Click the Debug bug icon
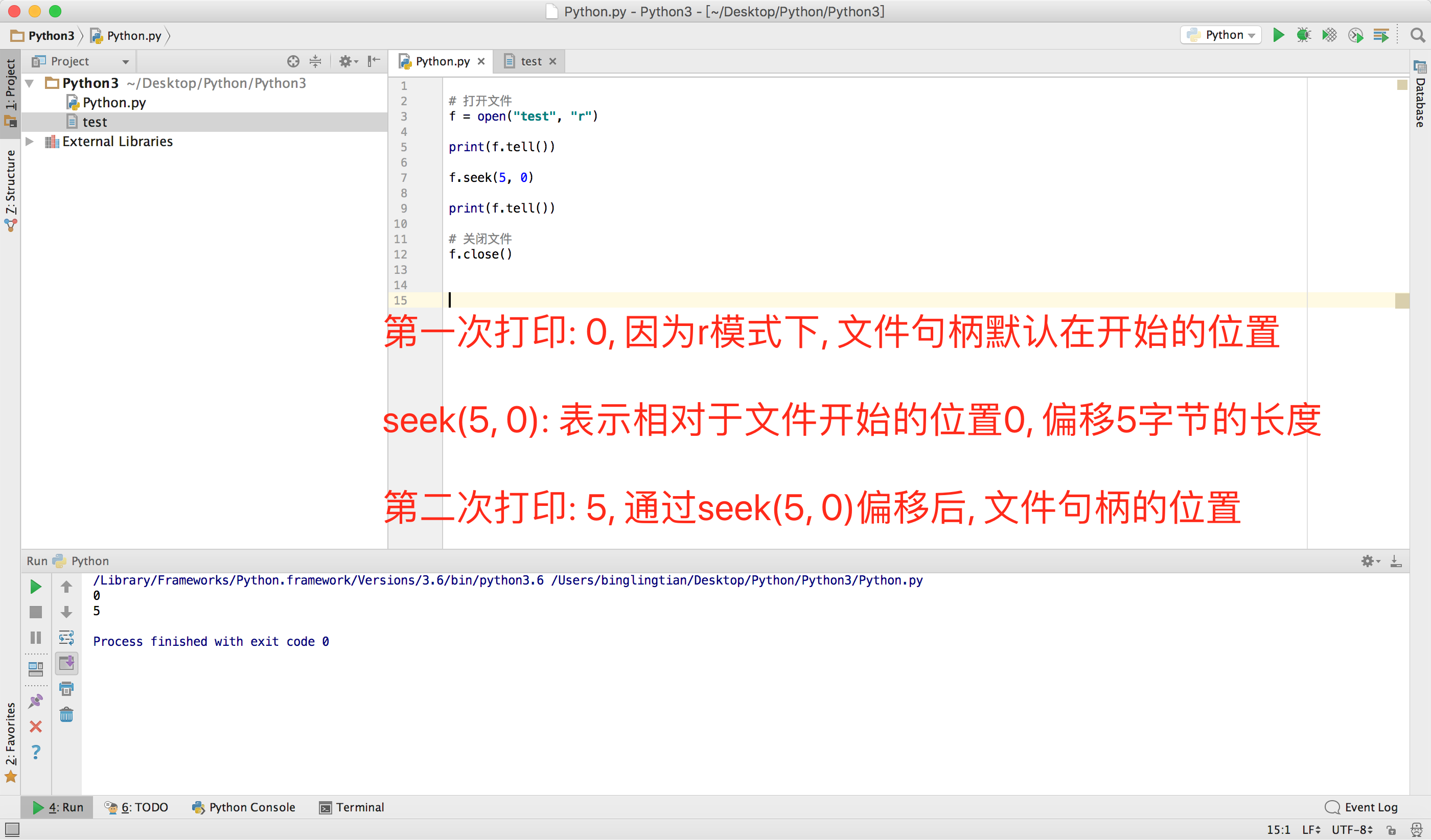1431x840 pixels. pos(1304,35)
